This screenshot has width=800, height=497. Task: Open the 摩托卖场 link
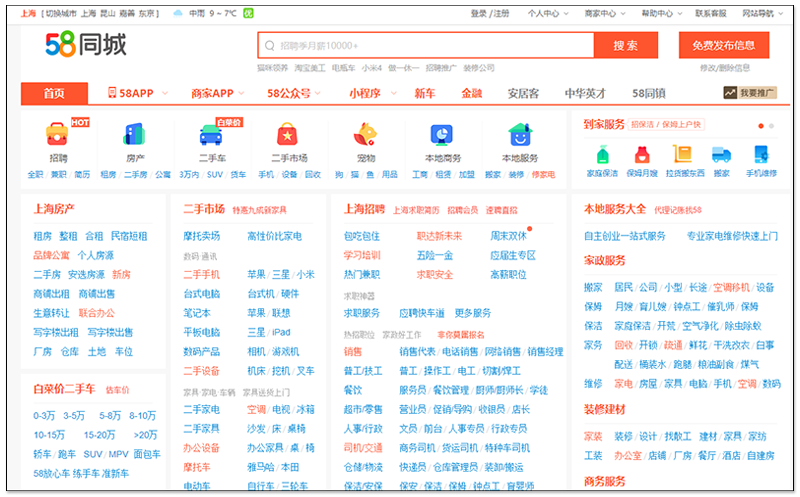[202, 236]
